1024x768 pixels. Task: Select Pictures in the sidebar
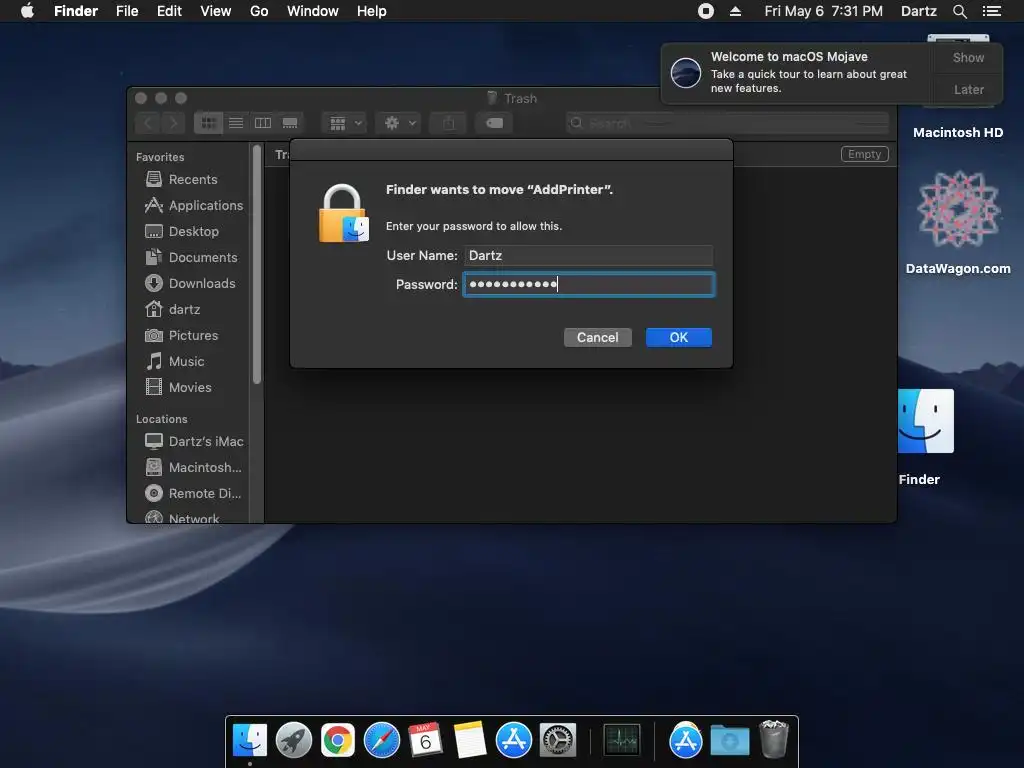coord(182,335)
